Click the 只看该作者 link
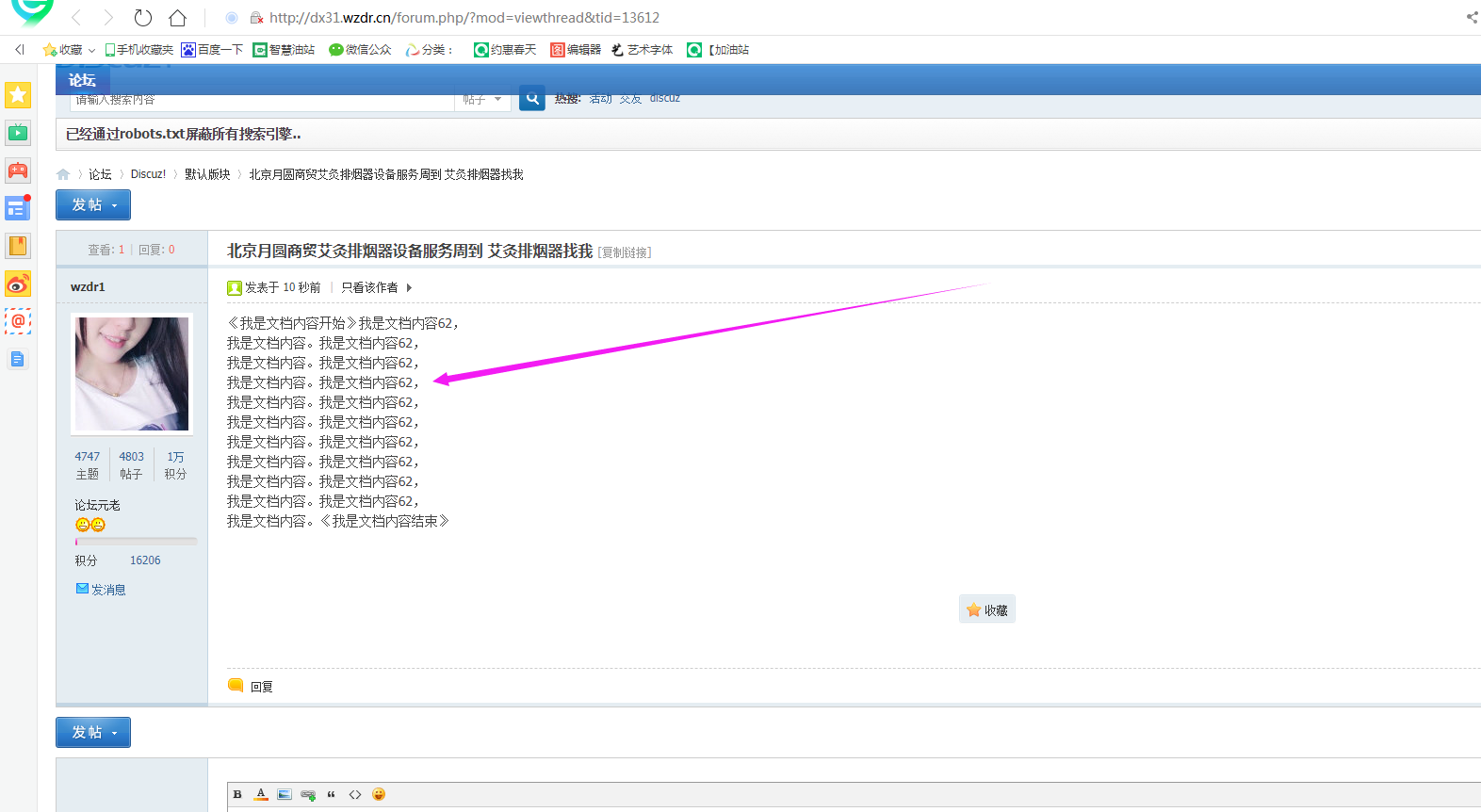Viewport: 1481px width, 812px height. [369, 287]
